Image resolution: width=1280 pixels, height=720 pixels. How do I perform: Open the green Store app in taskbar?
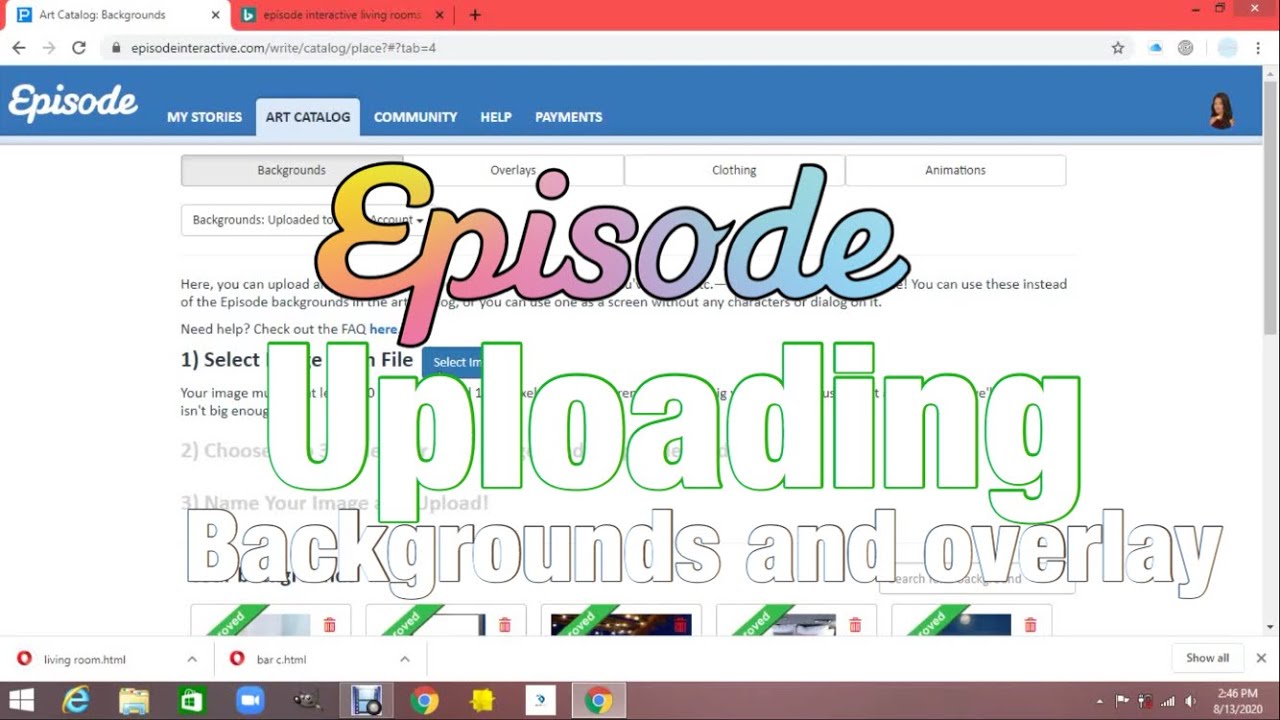(x=191, y=700)
